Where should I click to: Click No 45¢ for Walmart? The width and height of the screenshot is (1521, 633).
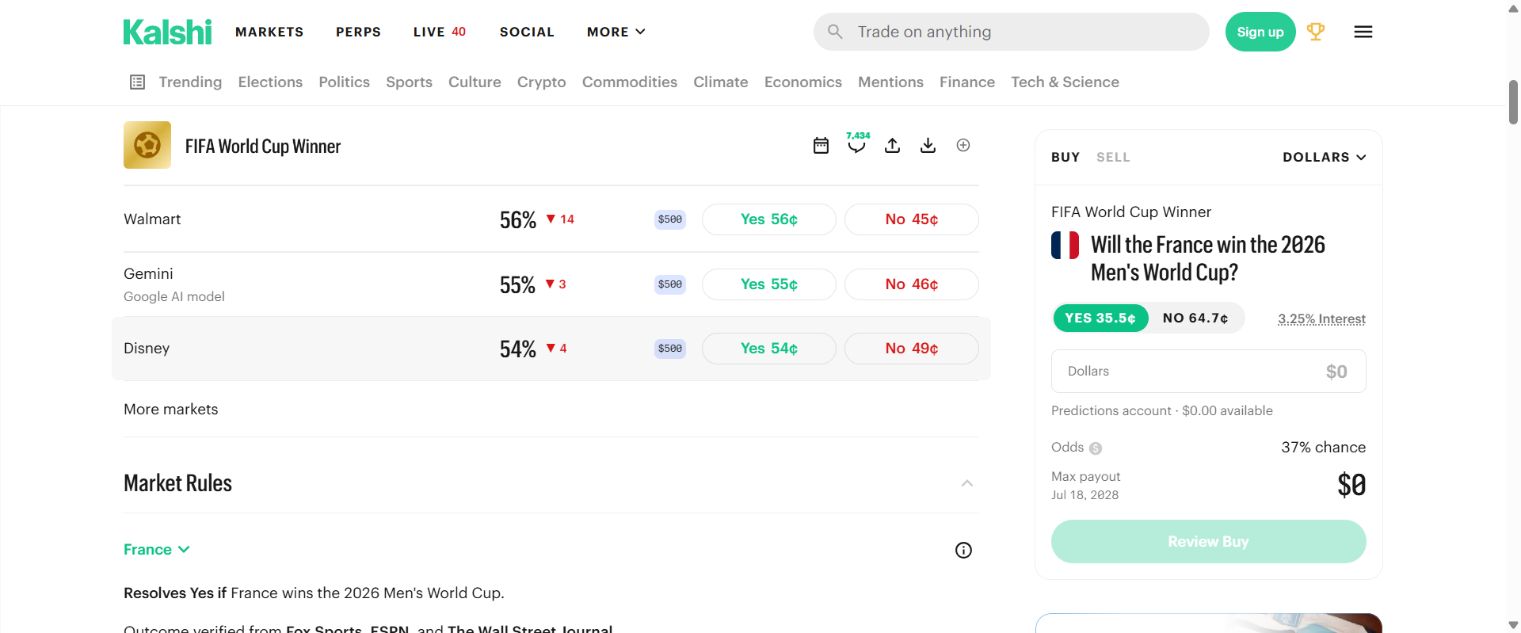coord(912,219)
